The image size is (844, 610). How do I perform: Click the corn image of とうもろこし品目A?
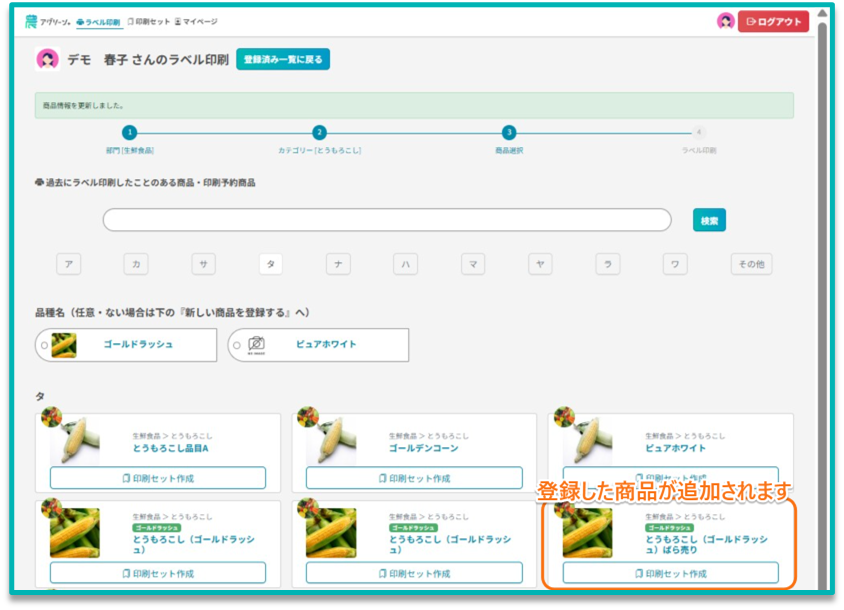75,440
